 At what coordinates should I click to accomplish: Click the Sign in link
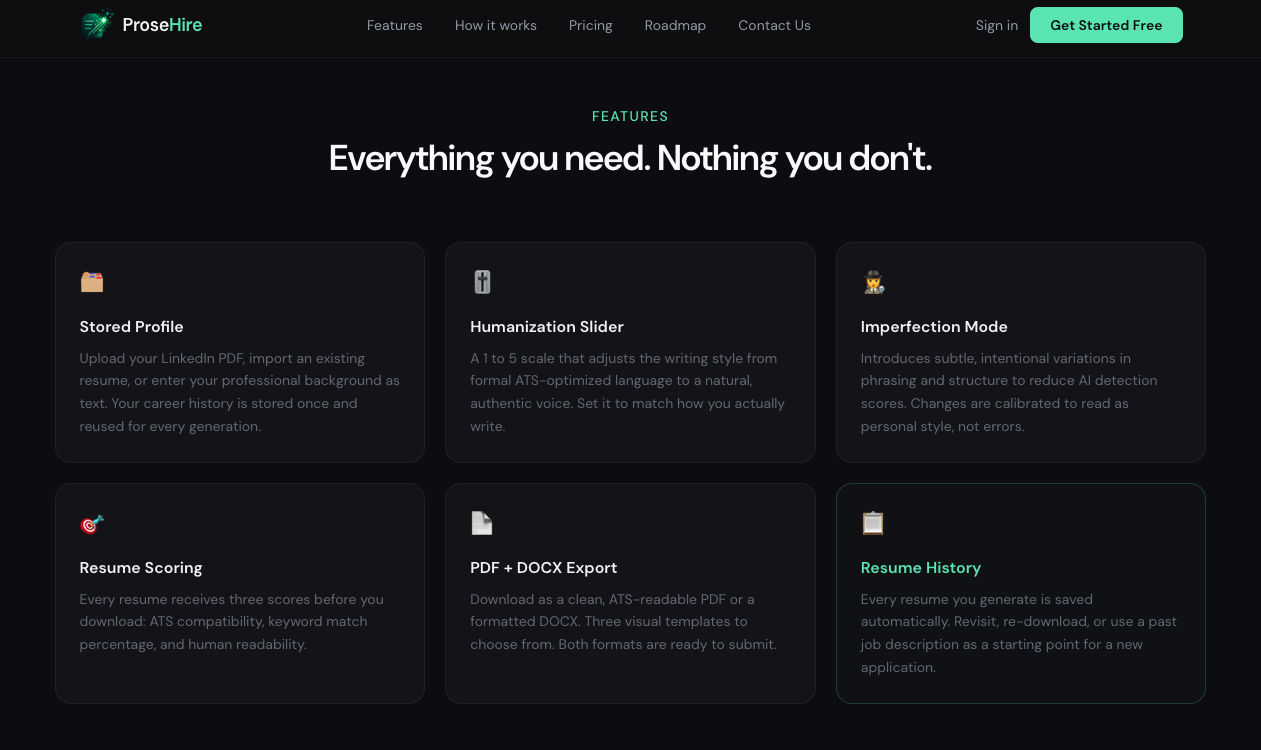[997, 25]
